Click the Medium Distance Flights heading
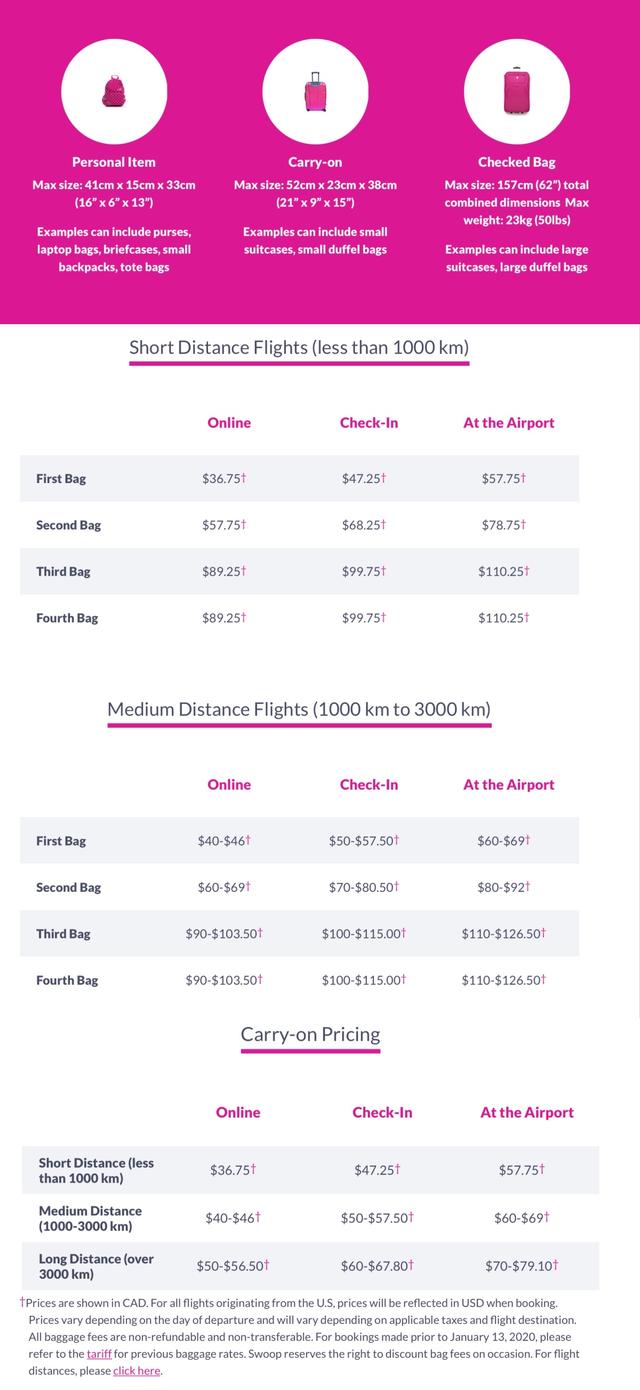Screen dimensions: 640x1390 (x=299, y=710)
